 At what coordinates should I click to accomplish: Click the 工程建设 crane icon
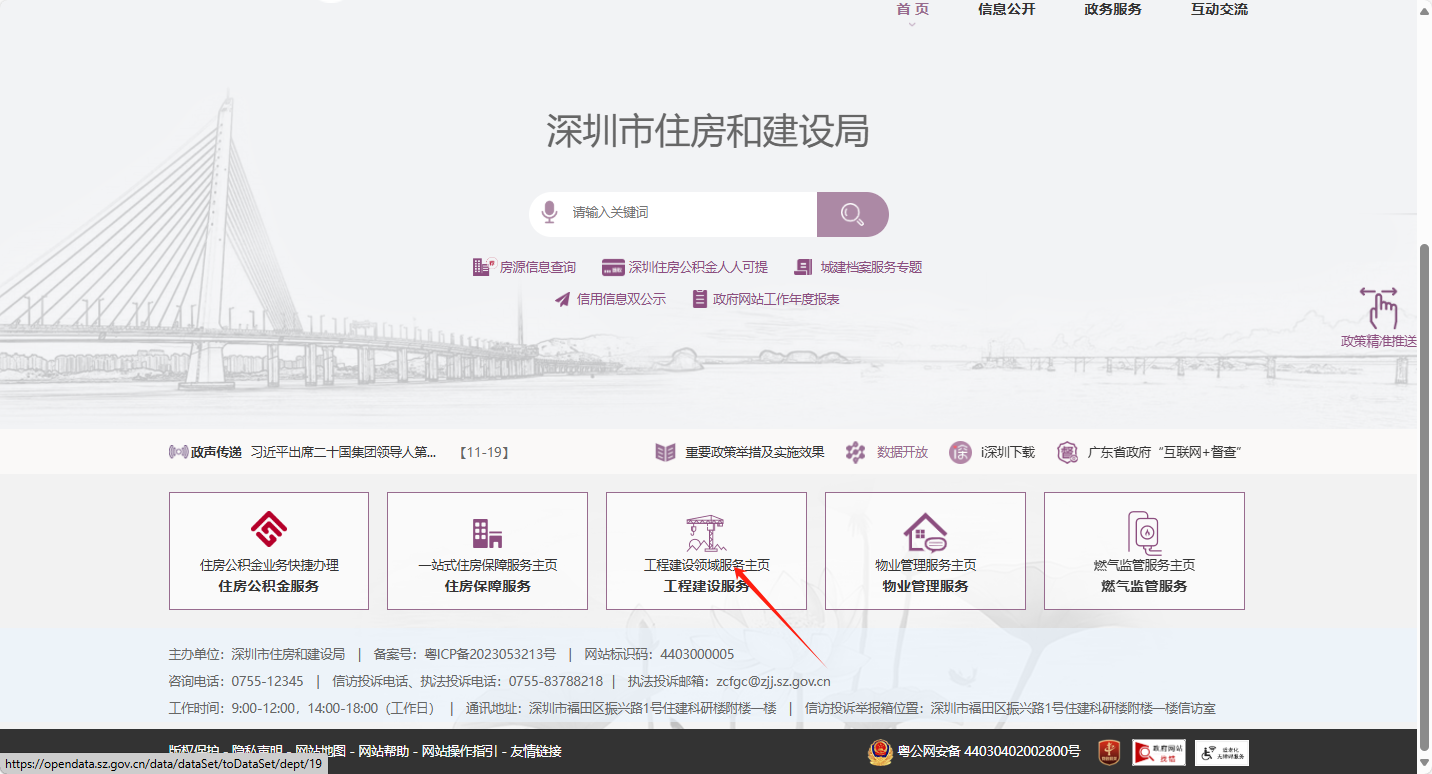(706, 534)
